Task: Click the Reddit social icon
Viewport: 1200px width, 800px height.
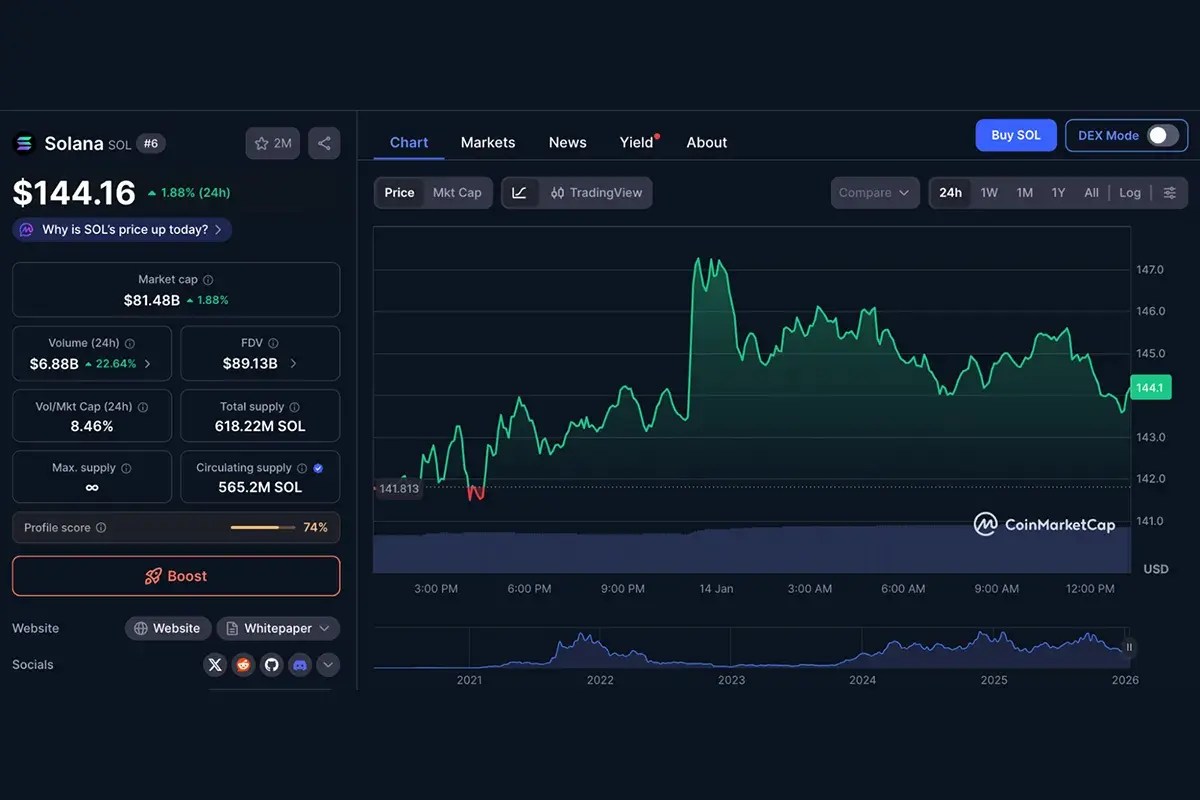Action: [243, 664]
